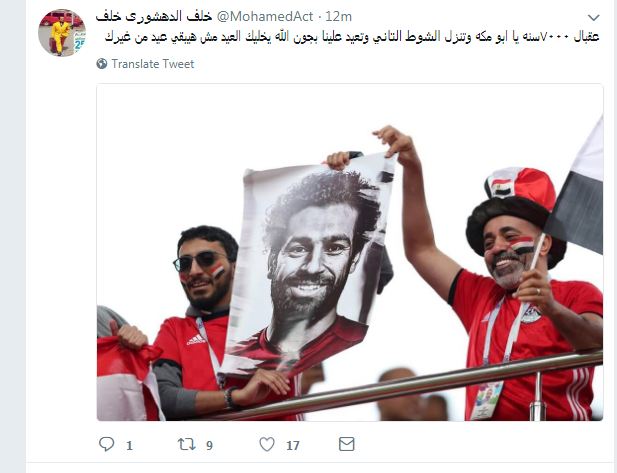
Task: Click the reply speech bubble icon
Action: tap(107, 444)
